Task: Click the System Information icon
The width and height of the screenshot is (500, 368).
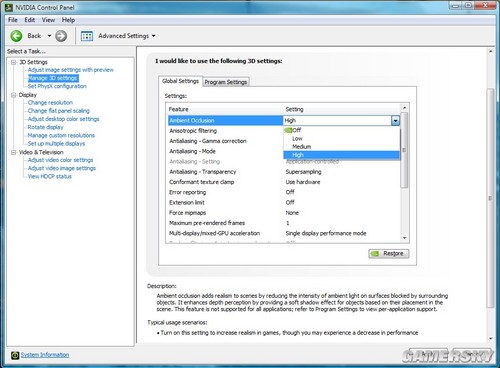Action: 15,355
